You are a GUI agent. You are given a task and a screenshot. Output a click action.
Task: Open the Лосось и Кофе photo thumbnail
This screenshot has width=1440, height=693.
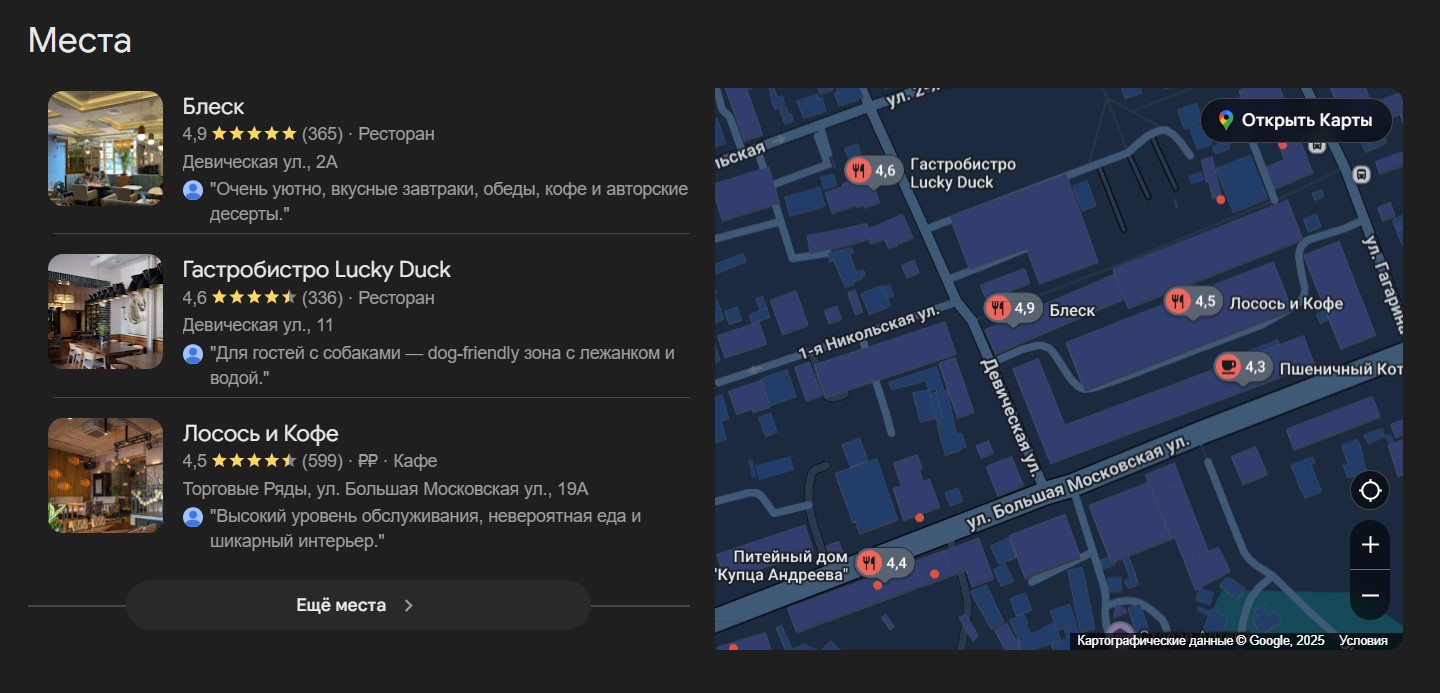pos(105,476)
